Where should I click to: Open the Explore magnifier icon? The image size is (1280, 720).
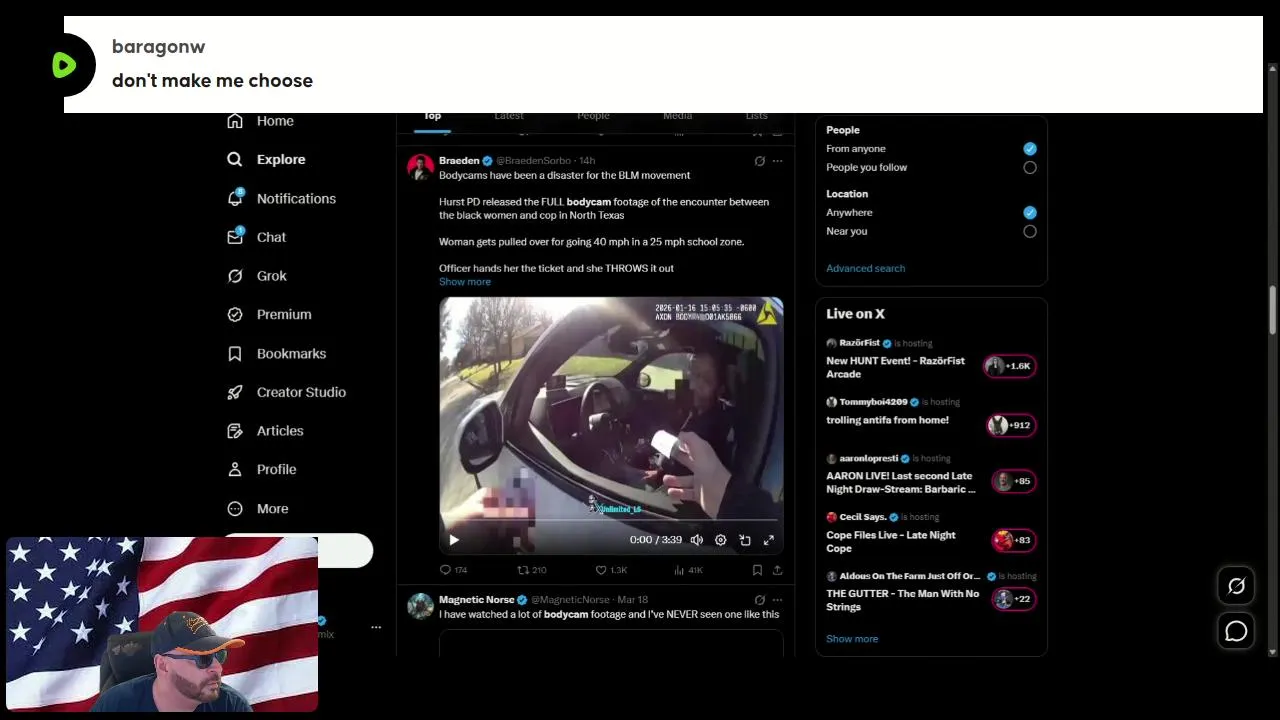point(234,159)
